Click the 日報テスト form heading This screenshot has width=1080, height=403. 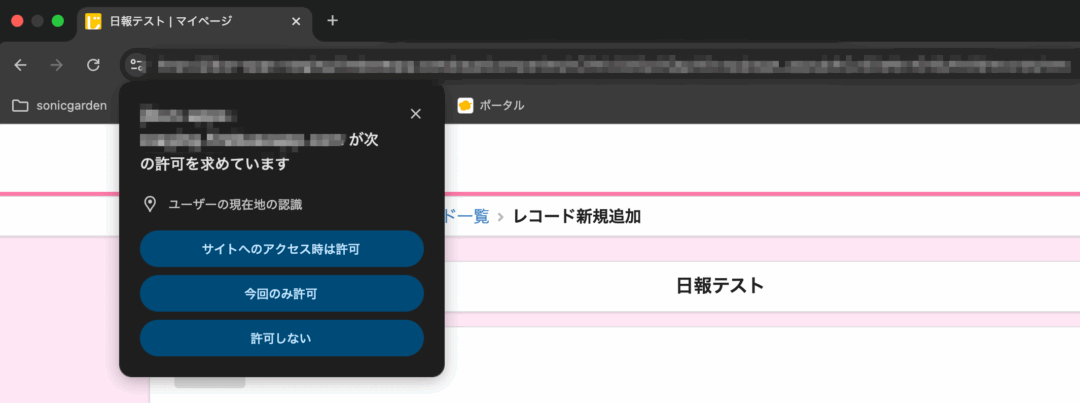[720, 287]
